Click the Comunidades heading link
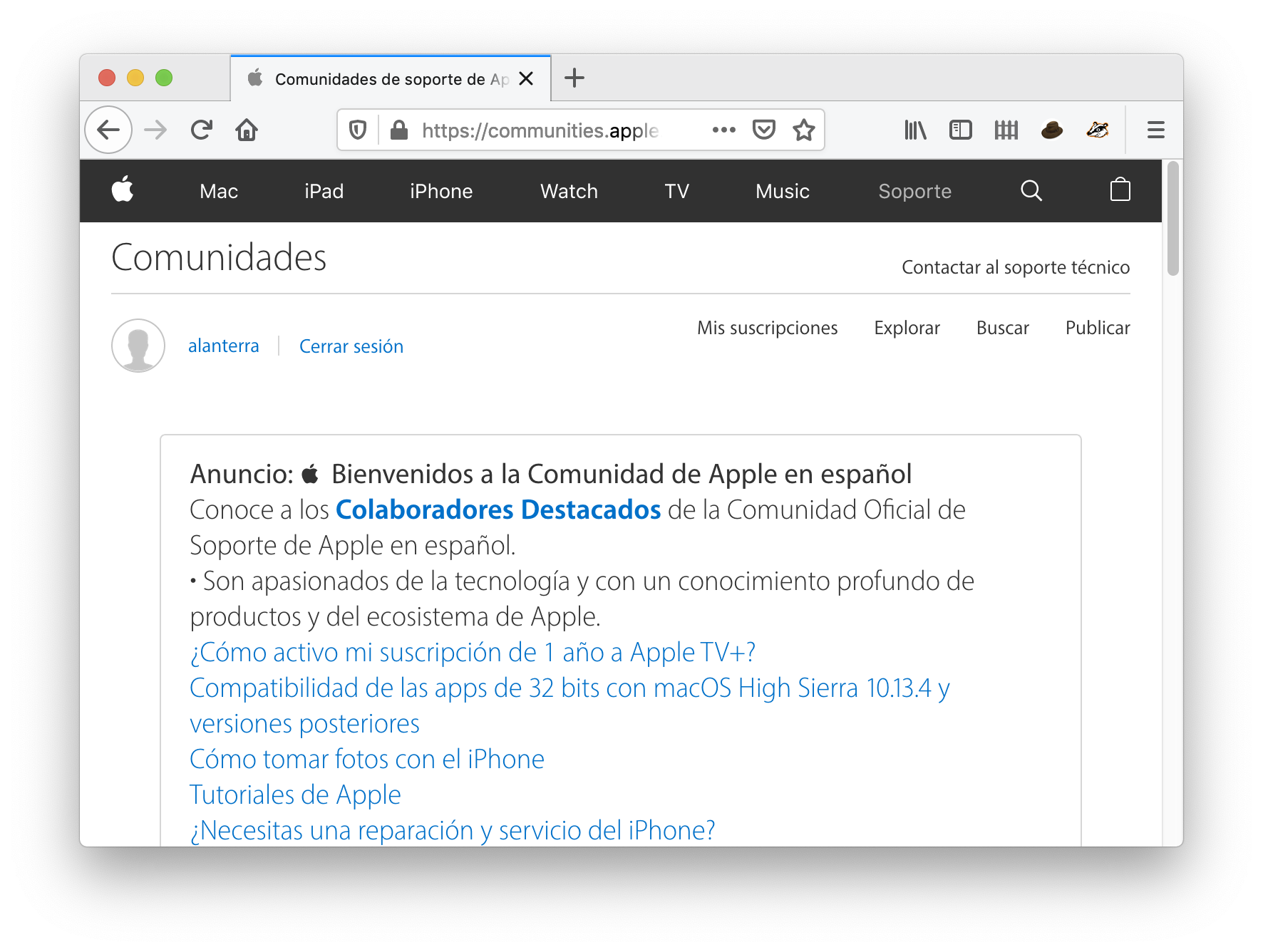Screen dimensions: 1263x952 [219, 257]
